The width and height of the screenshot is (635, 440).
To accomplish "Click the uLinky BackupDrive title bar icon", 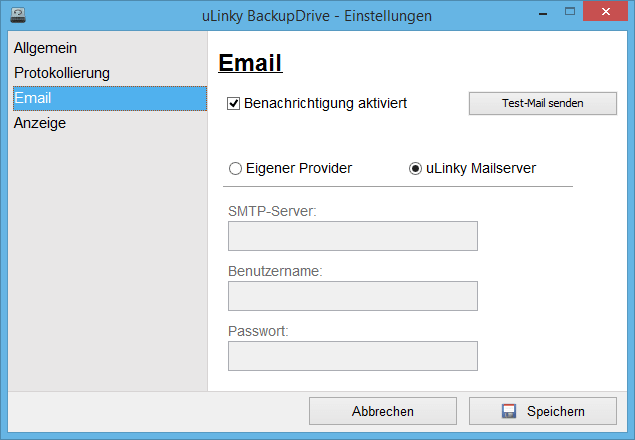I will [17, 15].
